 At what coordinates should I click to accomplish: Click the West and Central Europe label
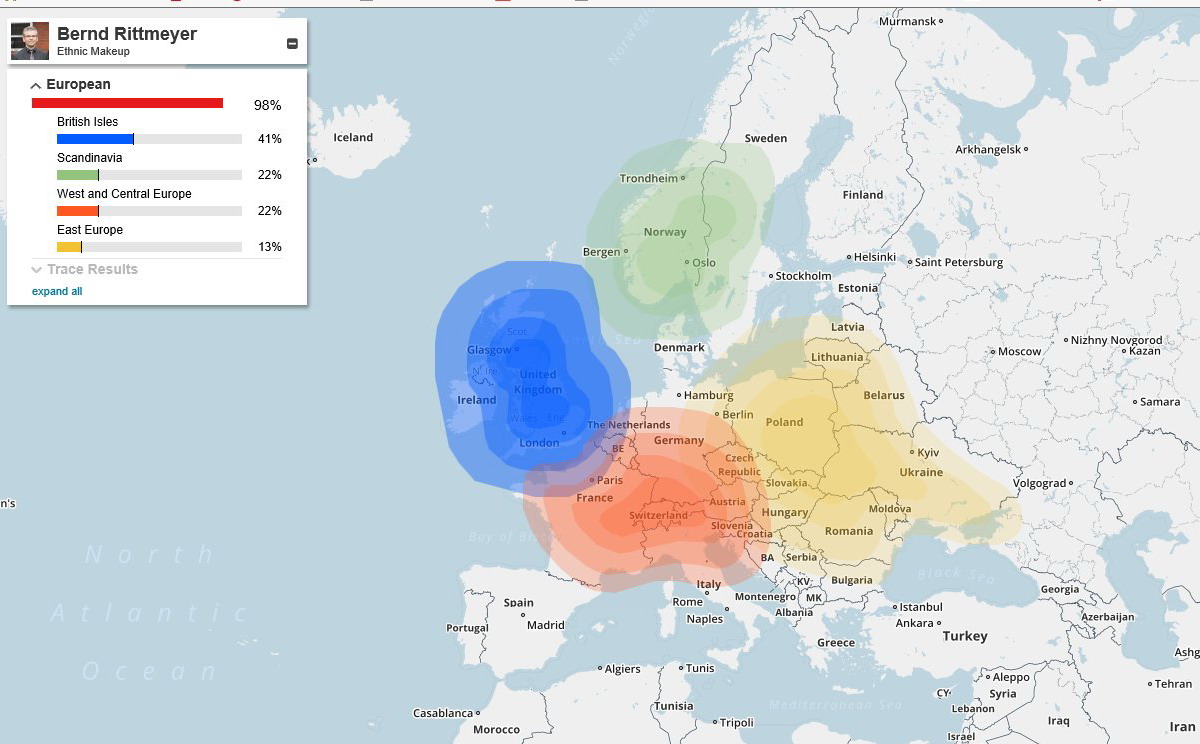(x=124, y=194)
